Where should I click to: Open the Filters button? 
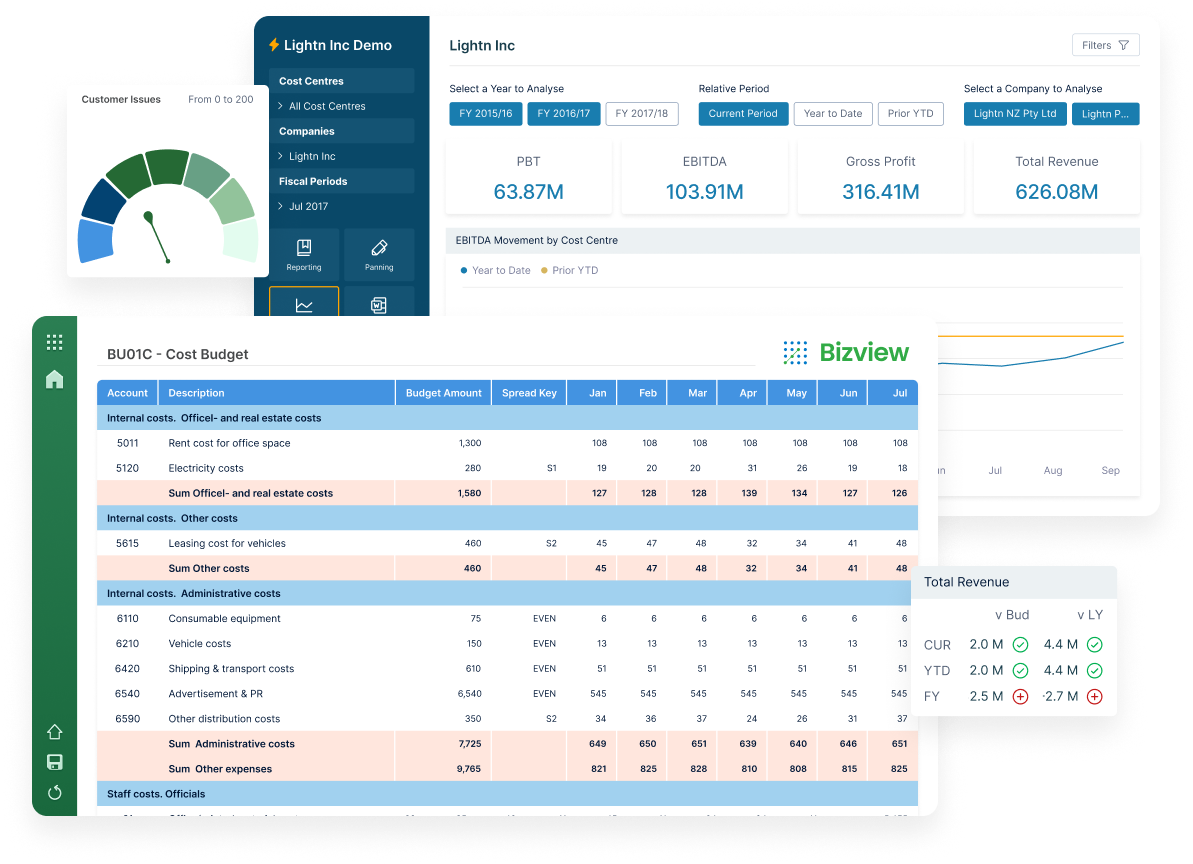1105,44
